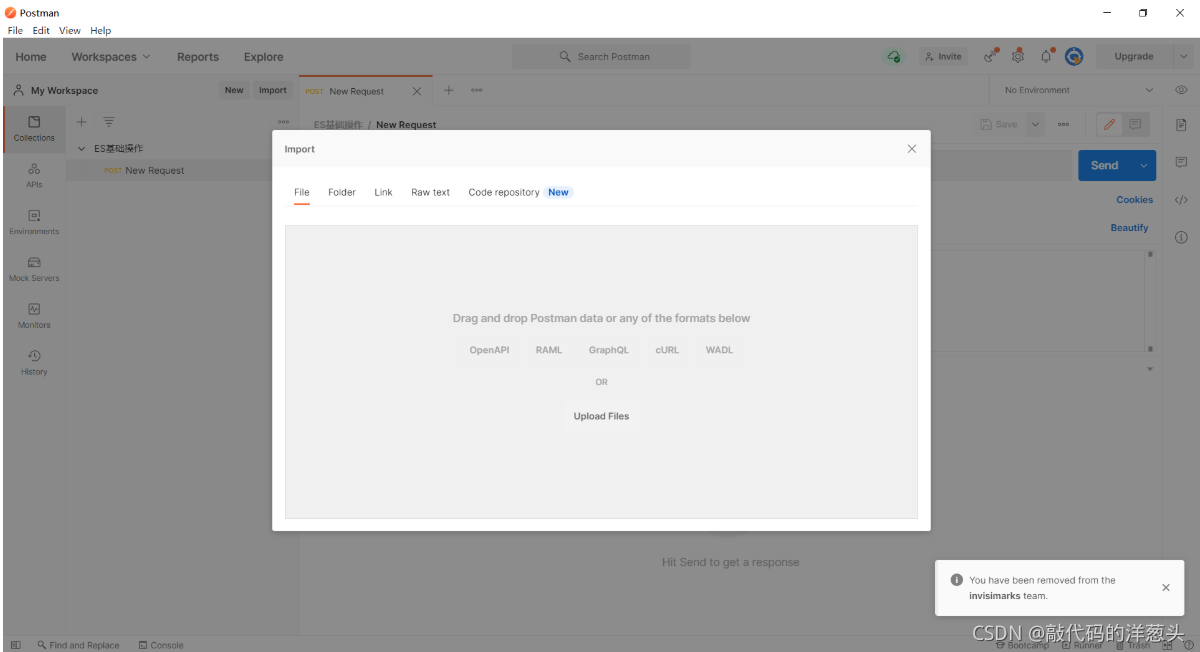Click the Save button

1000,125
